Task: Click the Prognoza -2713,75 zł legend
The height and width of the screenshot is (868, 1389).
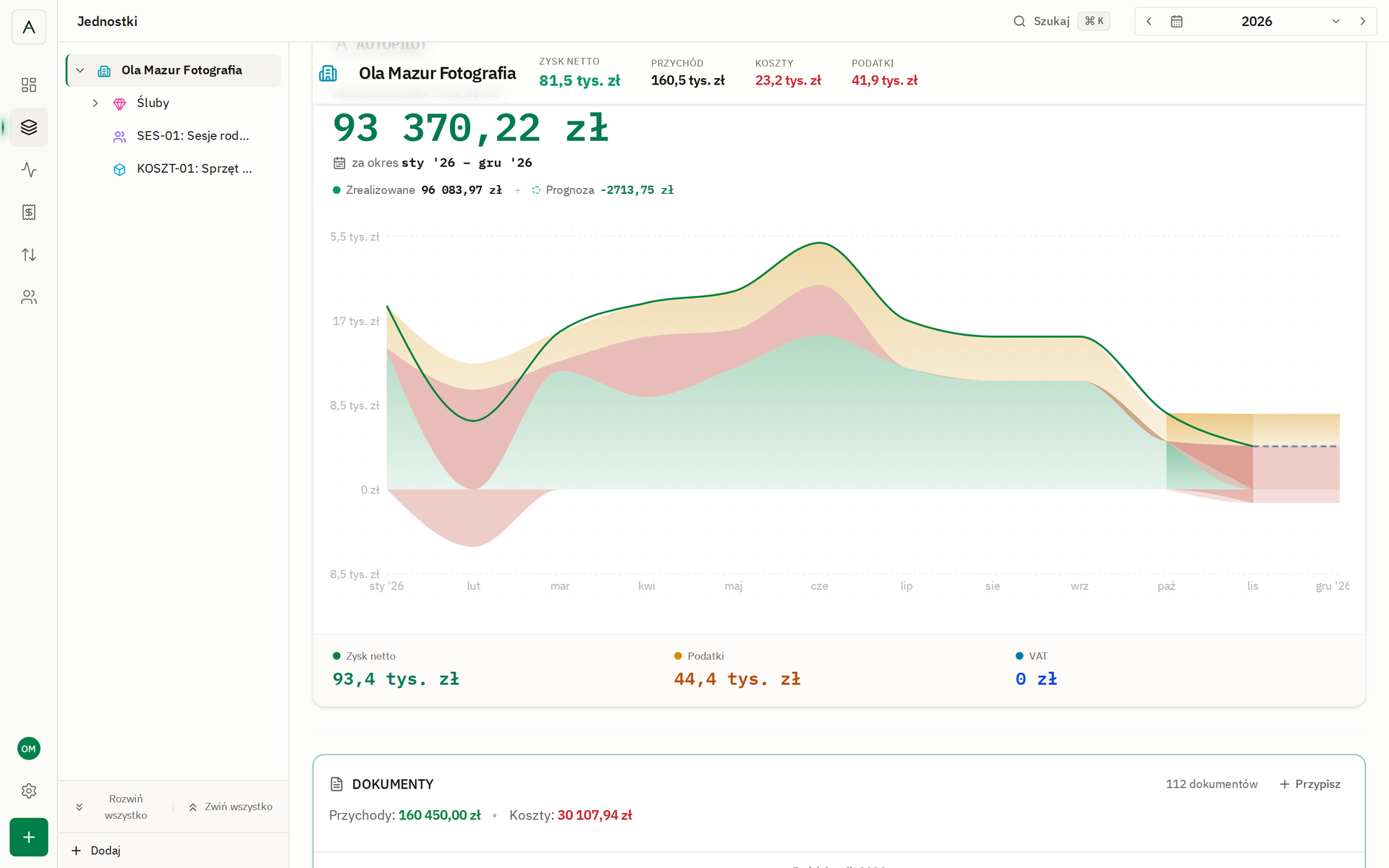Action: (603, 190)
